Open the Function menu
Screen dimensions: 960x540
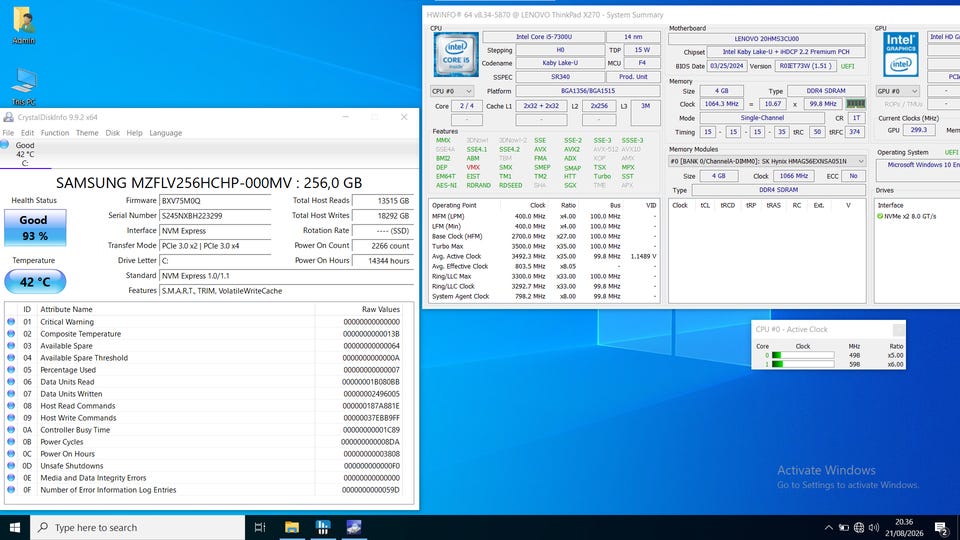pos(54,133)
